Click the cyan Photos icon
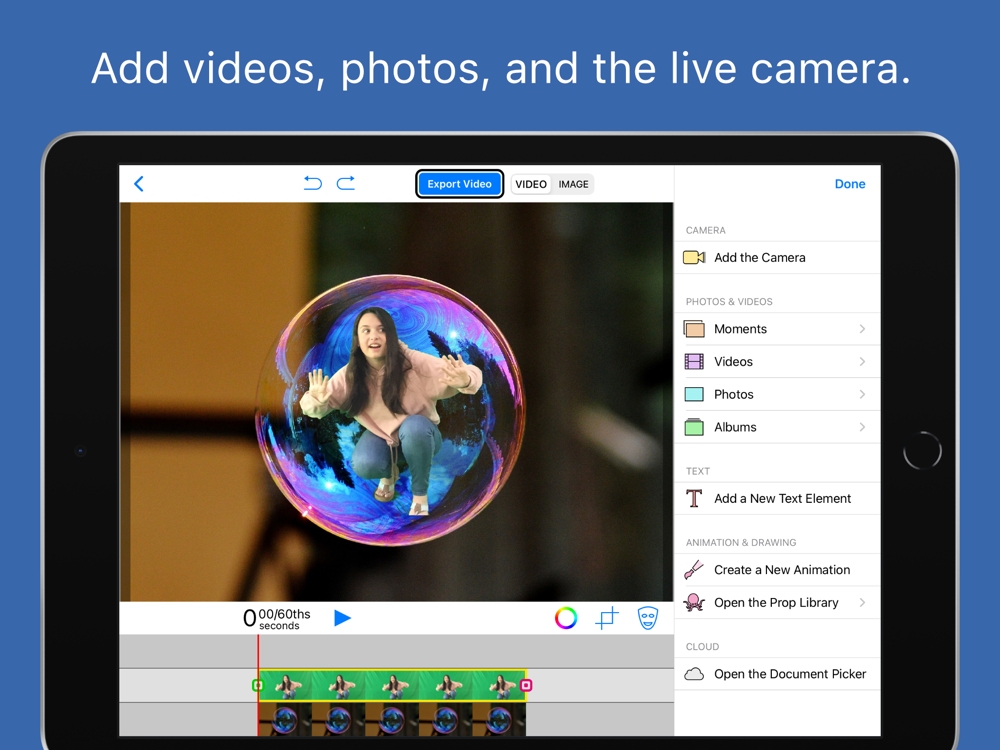 [694, 394]
